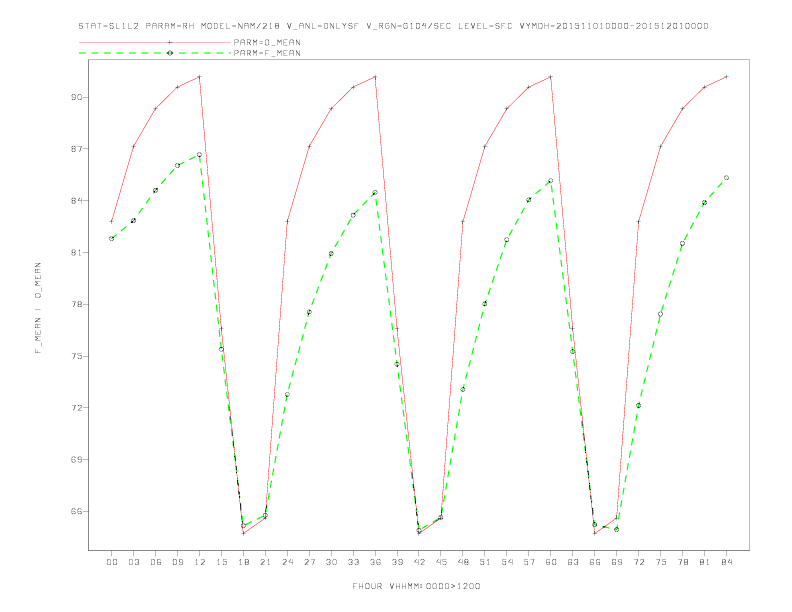Click the green F_MEAN circle marker at hour 72

(x=638, y=405)
